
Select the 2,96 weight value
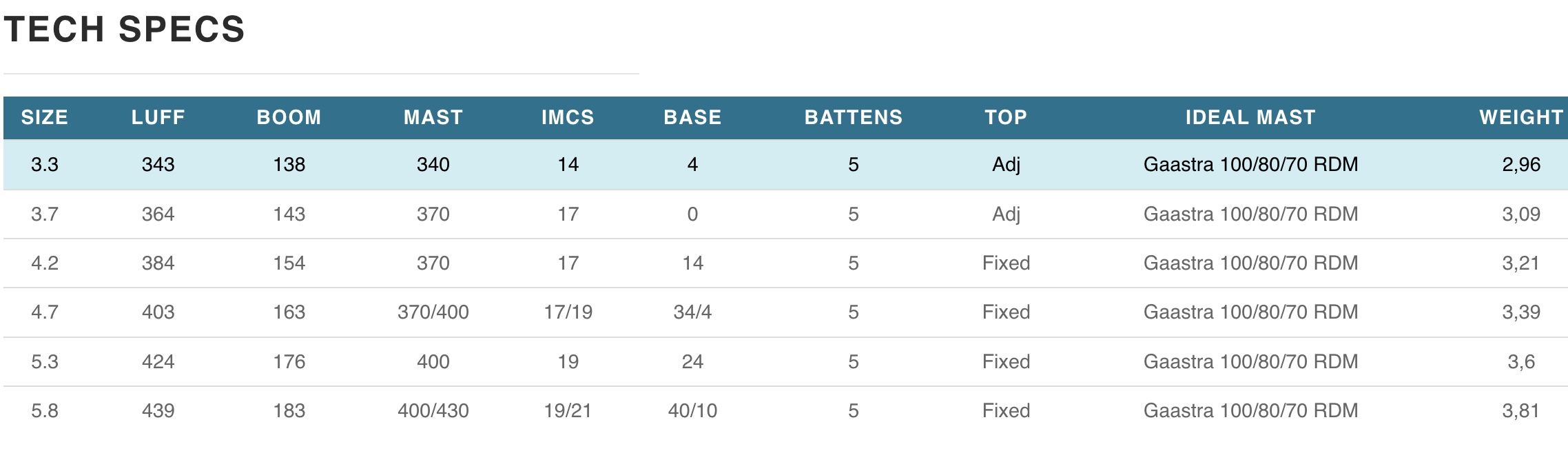point(1521,165)
